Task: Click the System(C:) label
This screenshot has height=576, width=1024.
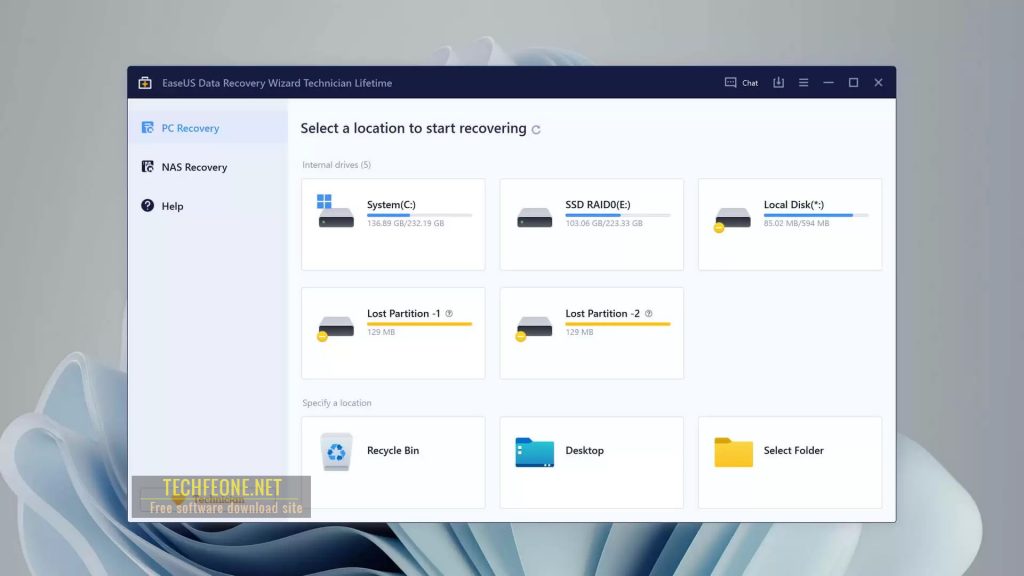Action: click(x=391, y=204)
